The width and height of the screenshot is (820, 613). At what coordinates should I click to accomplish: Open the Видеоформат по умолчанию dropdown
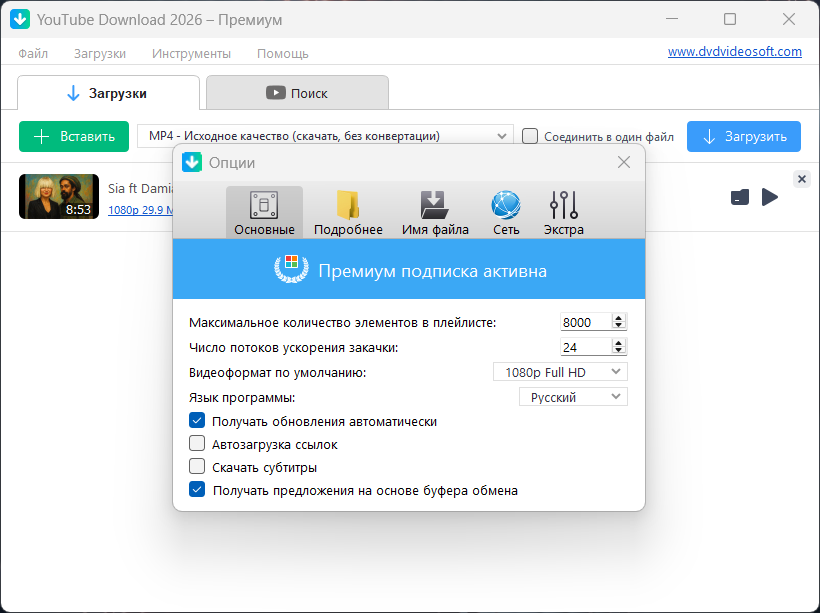[560, 372]
